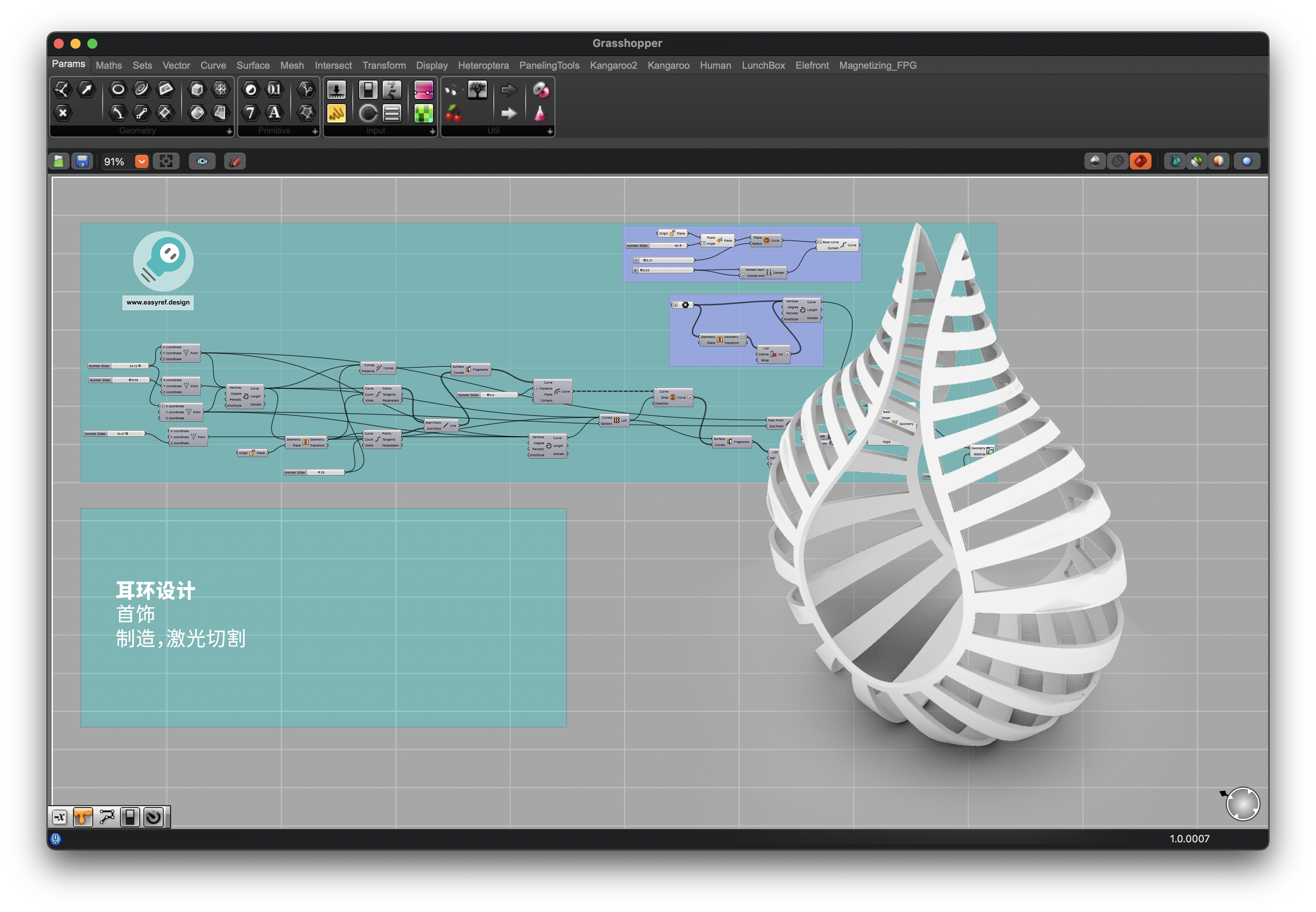Expand the Input panel group

pos(432,131)
